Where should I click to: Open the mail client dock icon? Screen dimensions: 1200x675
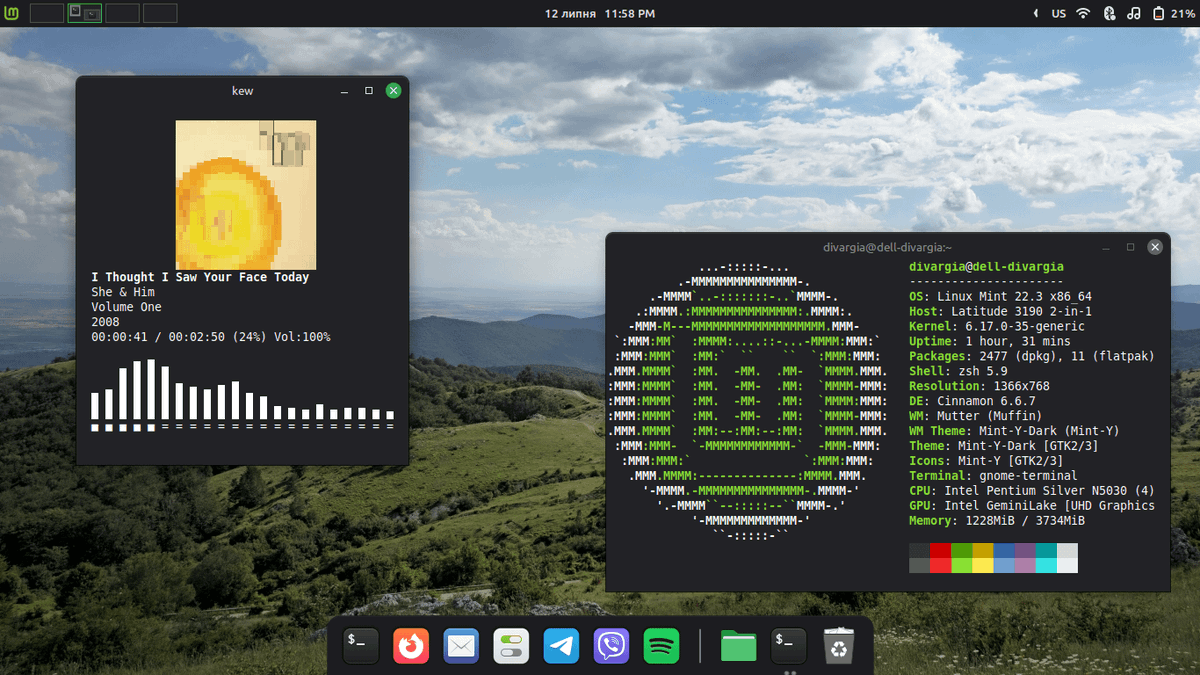461,646
